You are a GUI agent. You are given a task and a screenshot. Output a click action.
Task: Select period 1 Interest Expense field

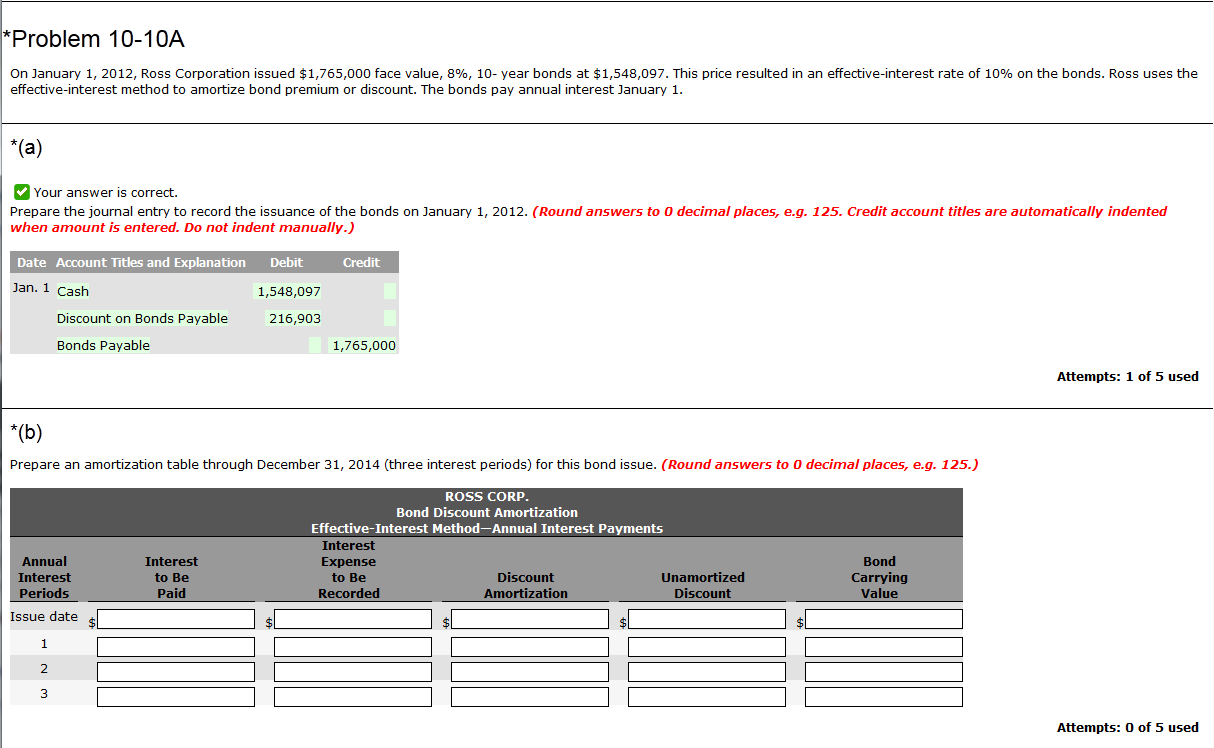(353, 647)
